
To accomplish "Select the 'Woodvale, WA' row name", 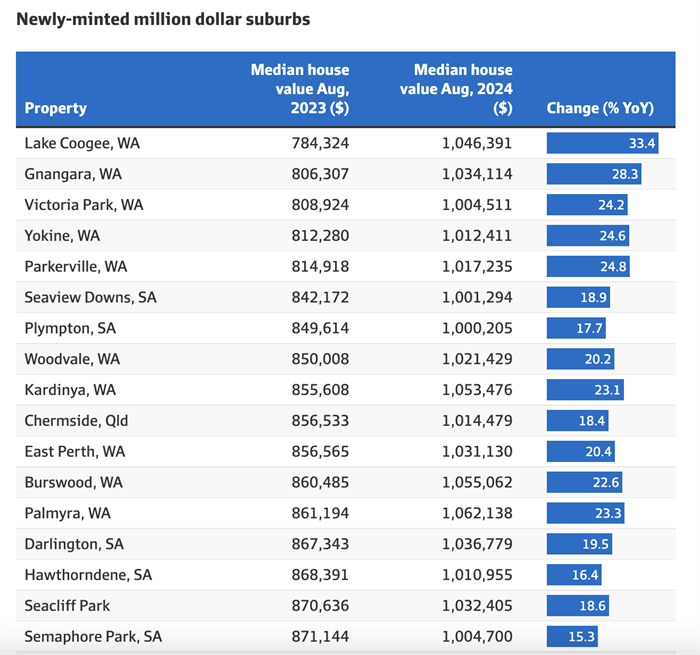I will click(72, 359).
